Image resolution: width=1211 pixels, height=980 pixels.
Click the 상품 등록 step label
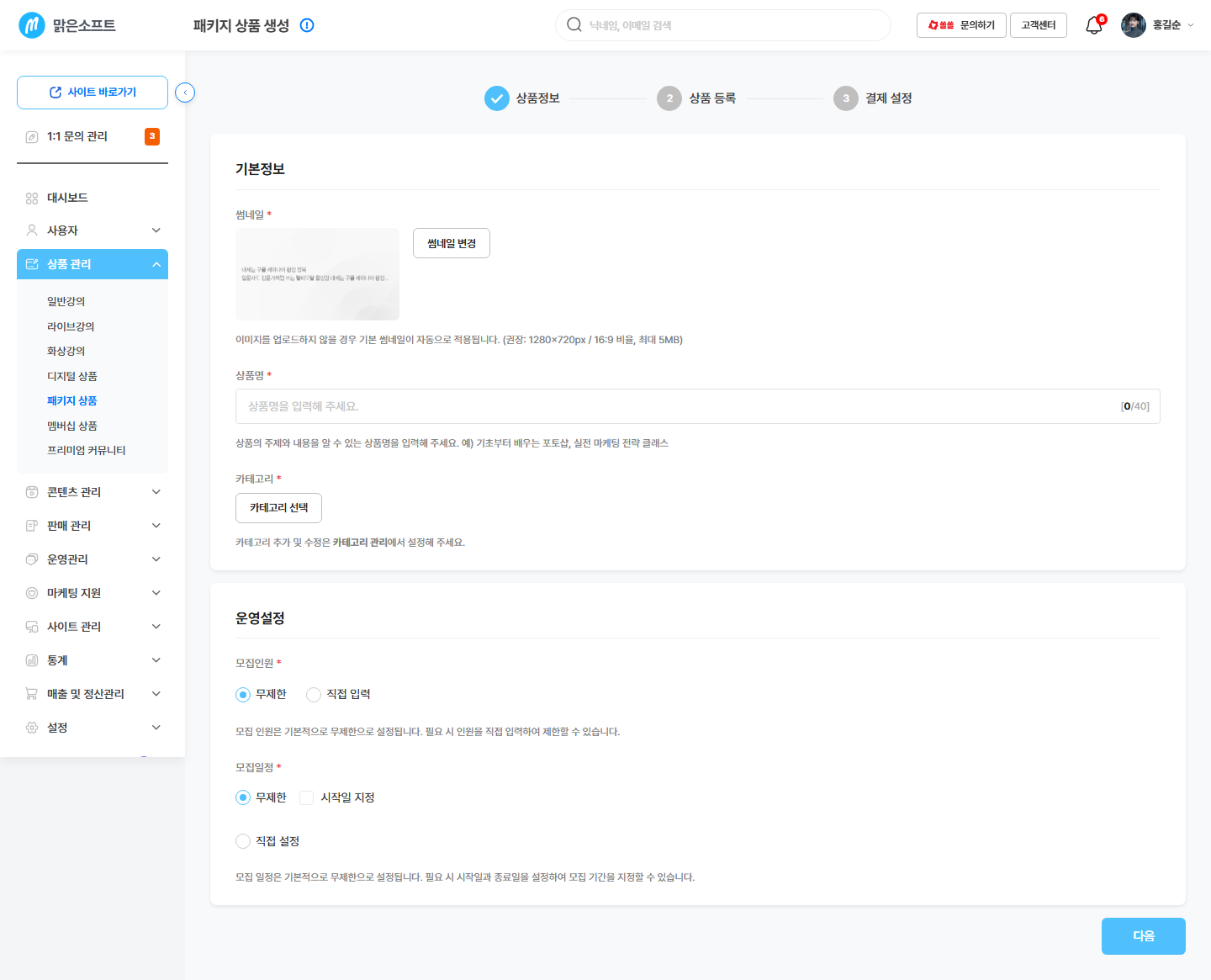712,98
